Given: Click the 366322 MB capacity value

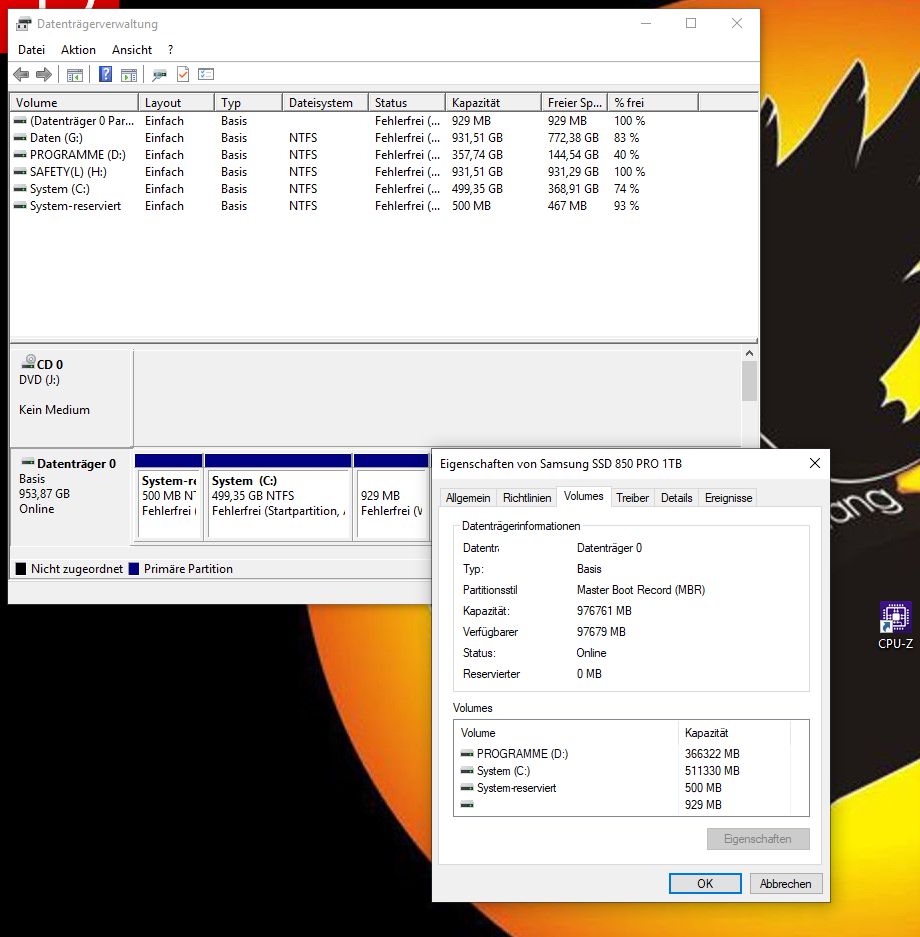Looking at the screenshot, I should point(712,754).
